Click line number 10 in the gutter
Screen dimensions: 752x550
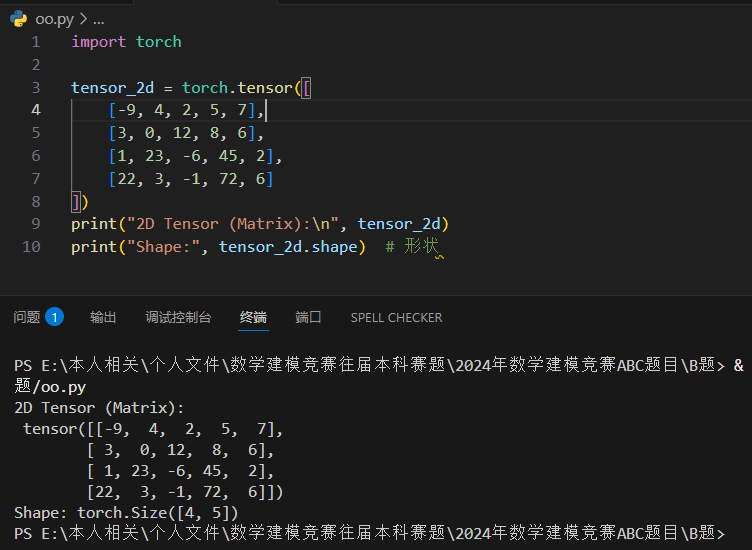pyautogui.click(x=31, y=247)
